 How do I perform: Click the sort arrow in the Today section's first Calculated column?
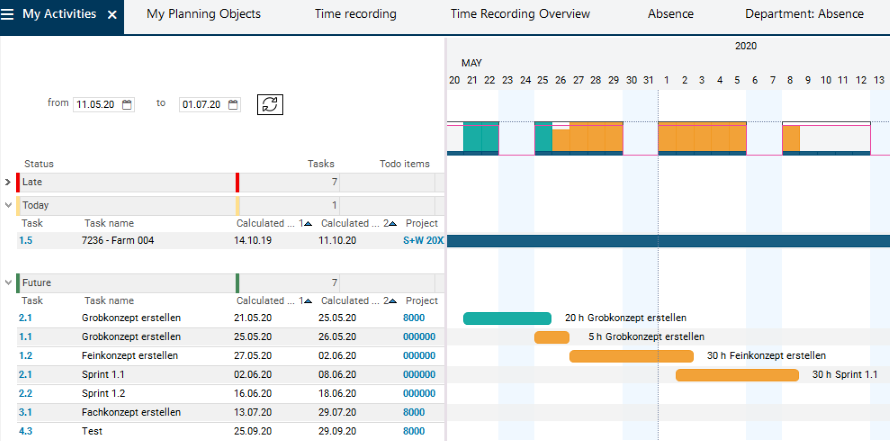coord(307,223)
